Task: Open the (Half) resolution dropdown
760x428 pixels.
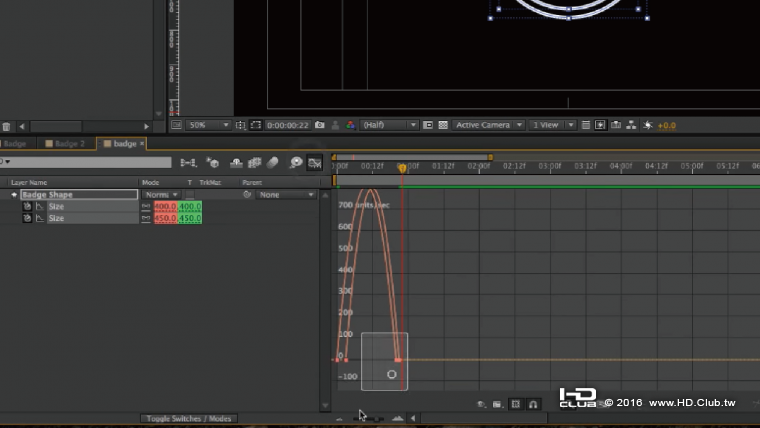Action: coord(389,125)
